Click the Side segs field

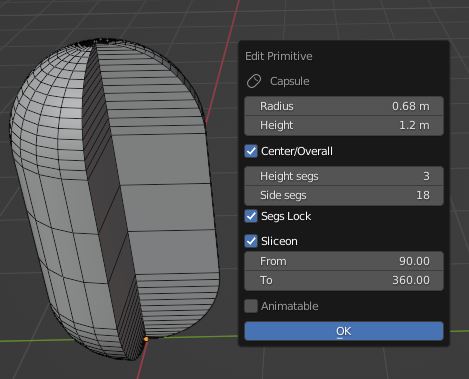click(344, 195)
